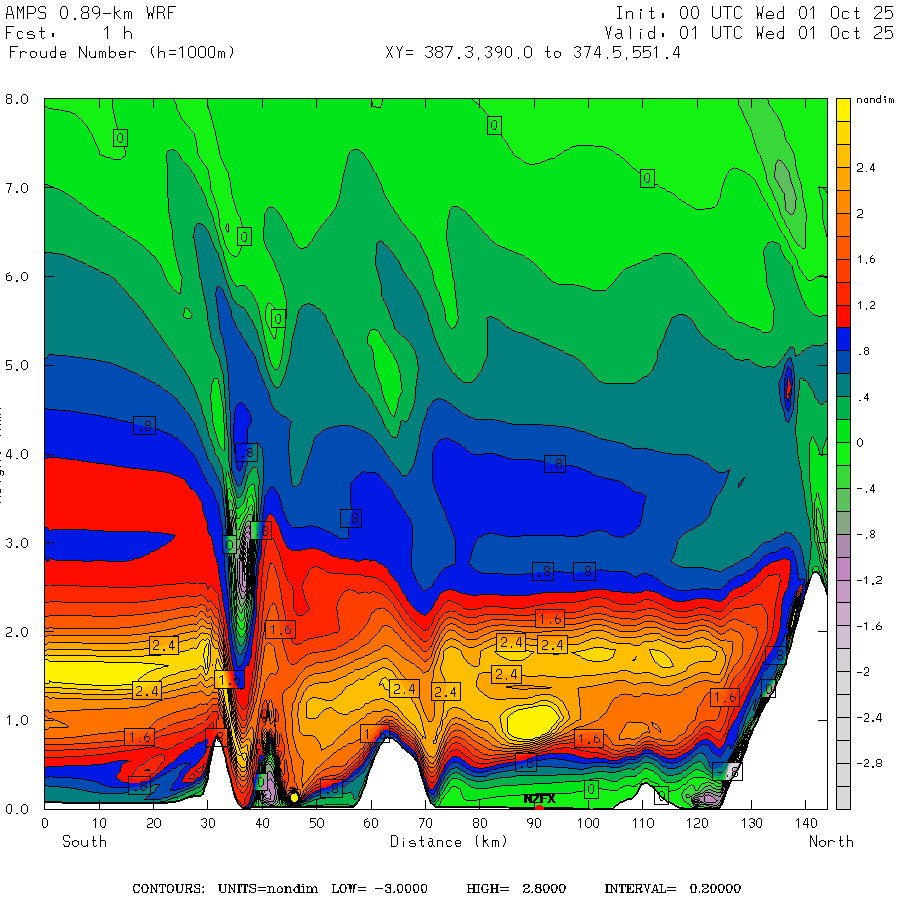The height and width of the screenshot is (900, 900).
Task: Click the 5.0 height axis tick label
Action: point(17,366)
